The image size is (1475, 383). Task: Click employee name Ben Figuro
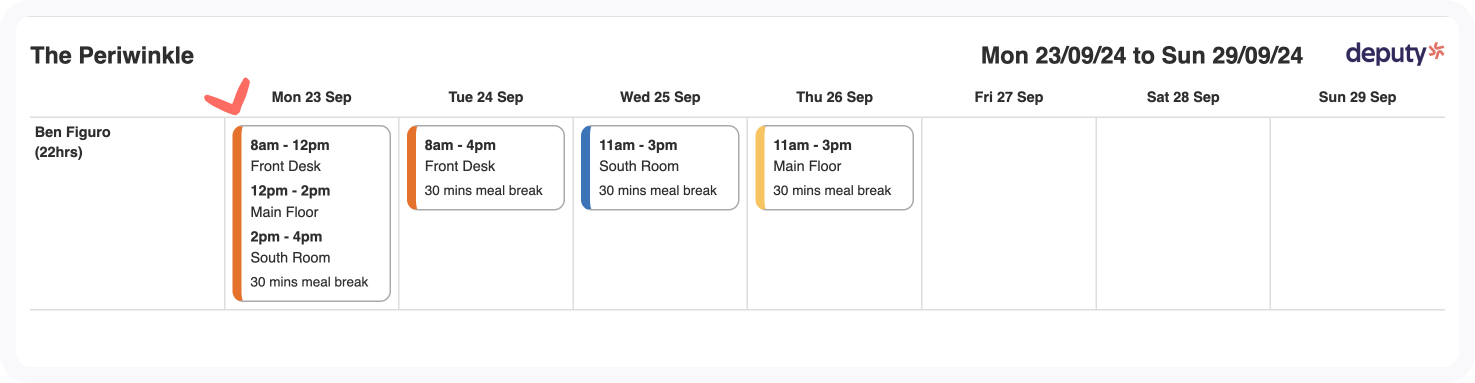(x=72, y=131)
